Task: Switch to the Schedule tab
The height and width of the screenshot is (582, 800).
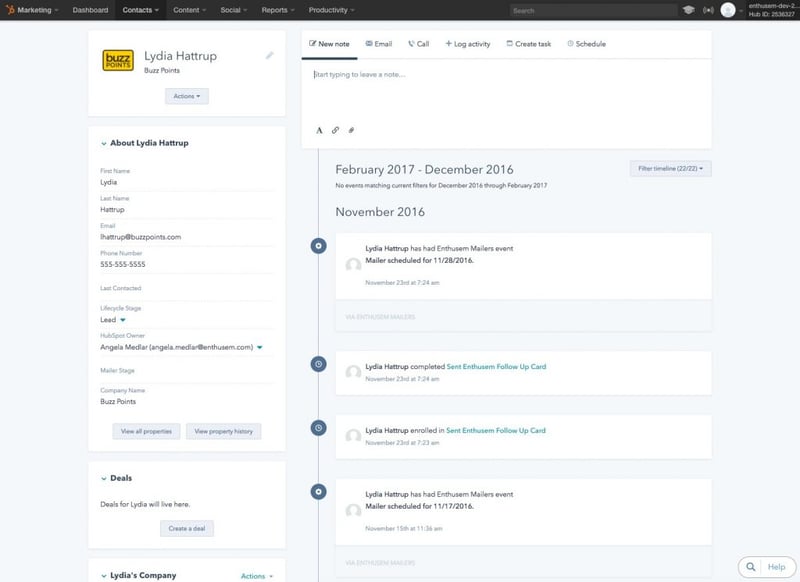Action: point(586,44)
